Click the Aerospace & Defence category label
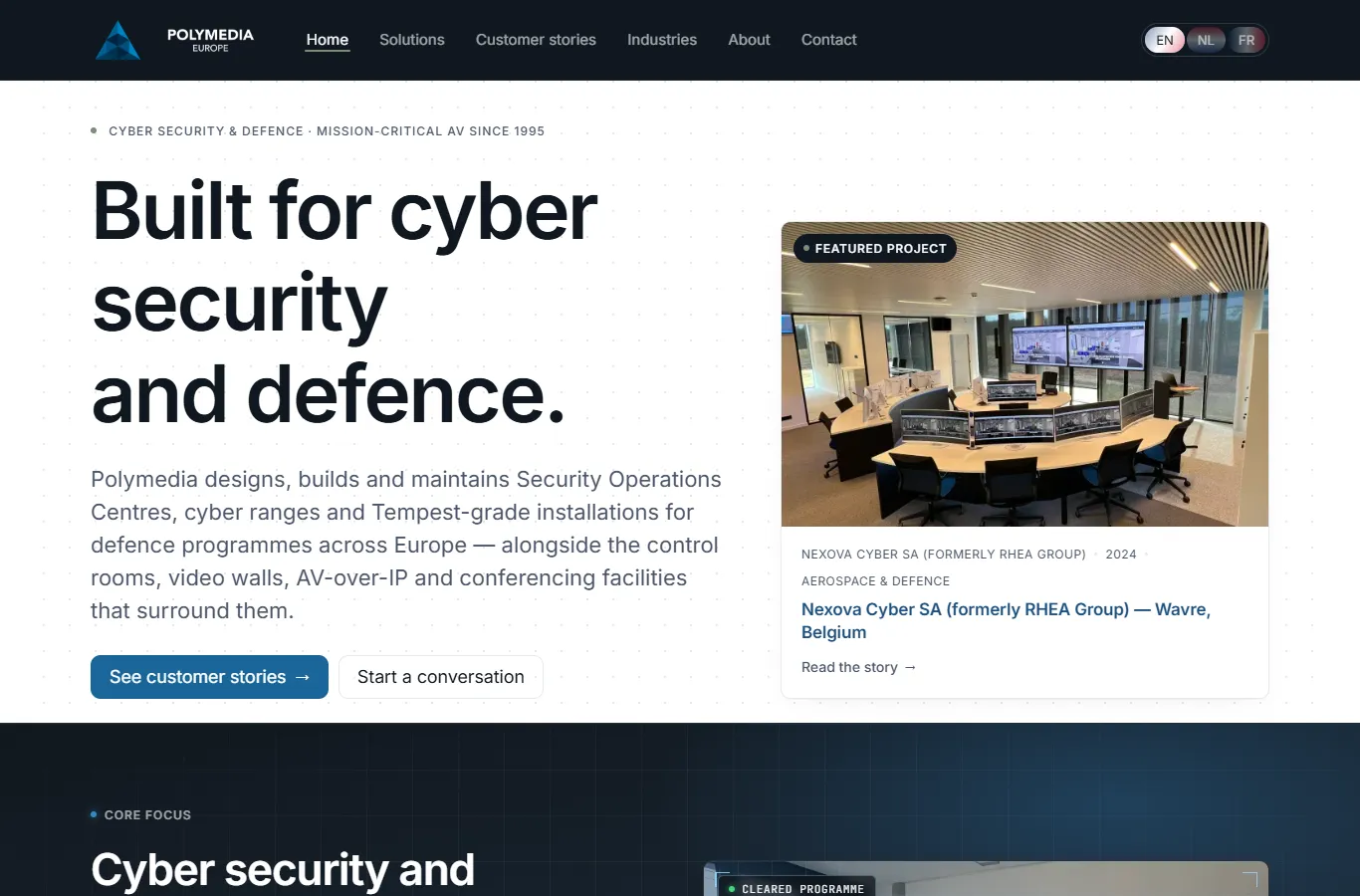Image resolution: width=1360 pixels, height=896 pixels. [x=875, y=581]
